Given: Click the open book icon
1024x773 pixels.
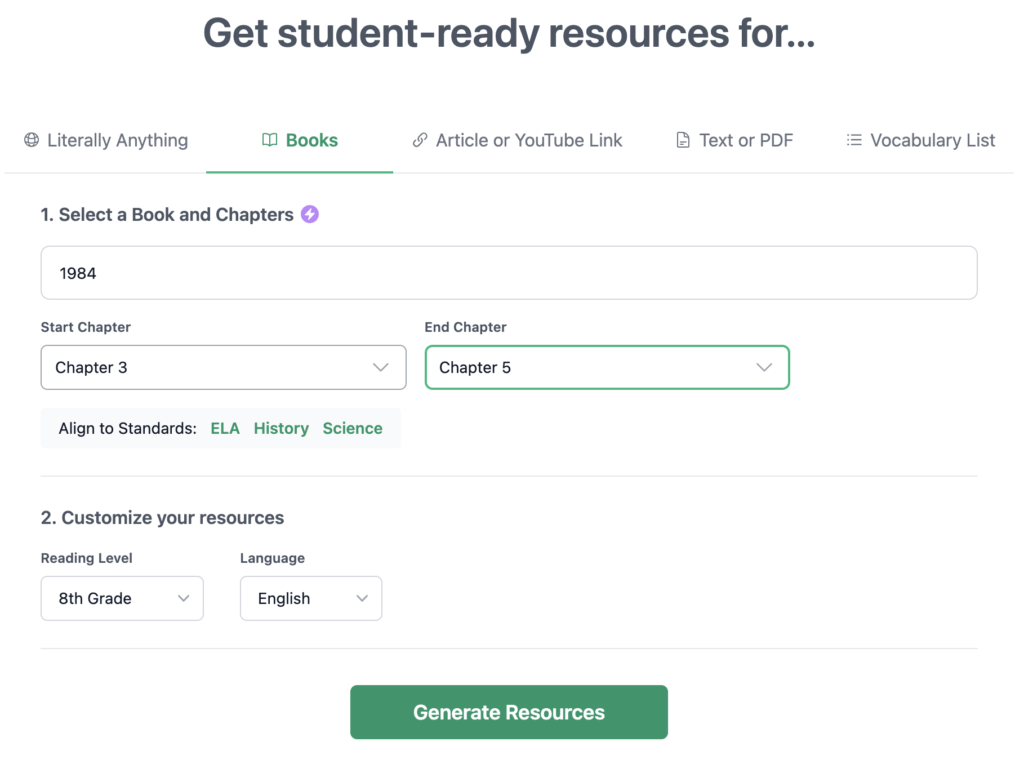Looking at the screenshot, I should pos(270,140).
